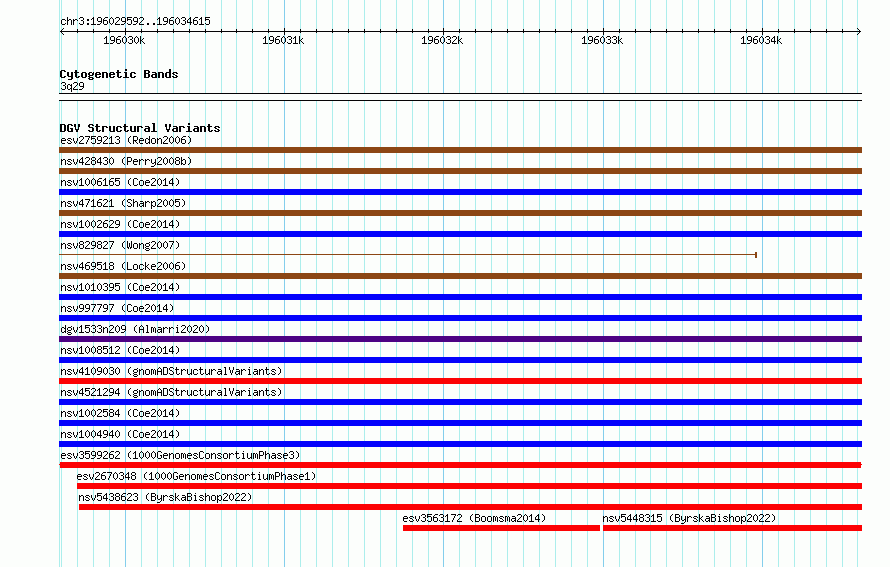This screenshot has height=567, width=890.
Task: Click the DGV Structural Variants track title
Action: click(140, 128)
